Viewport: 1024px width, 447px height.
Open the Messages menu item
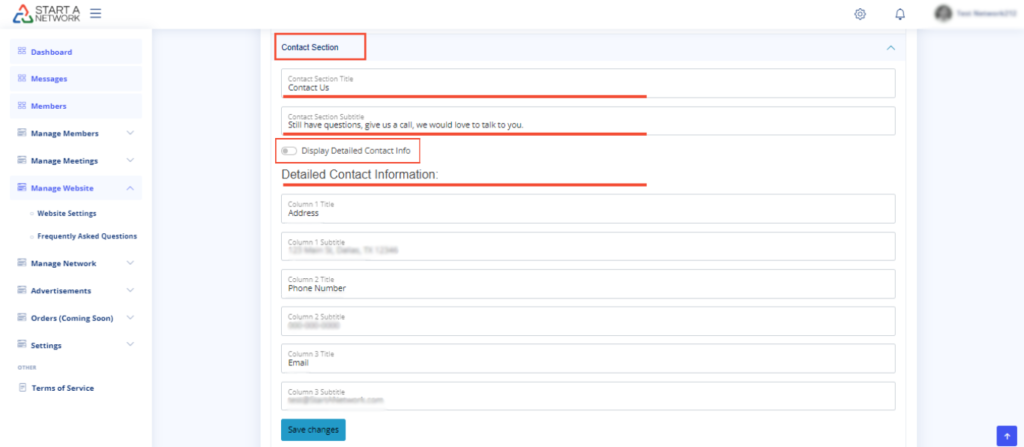click(50, 78)
